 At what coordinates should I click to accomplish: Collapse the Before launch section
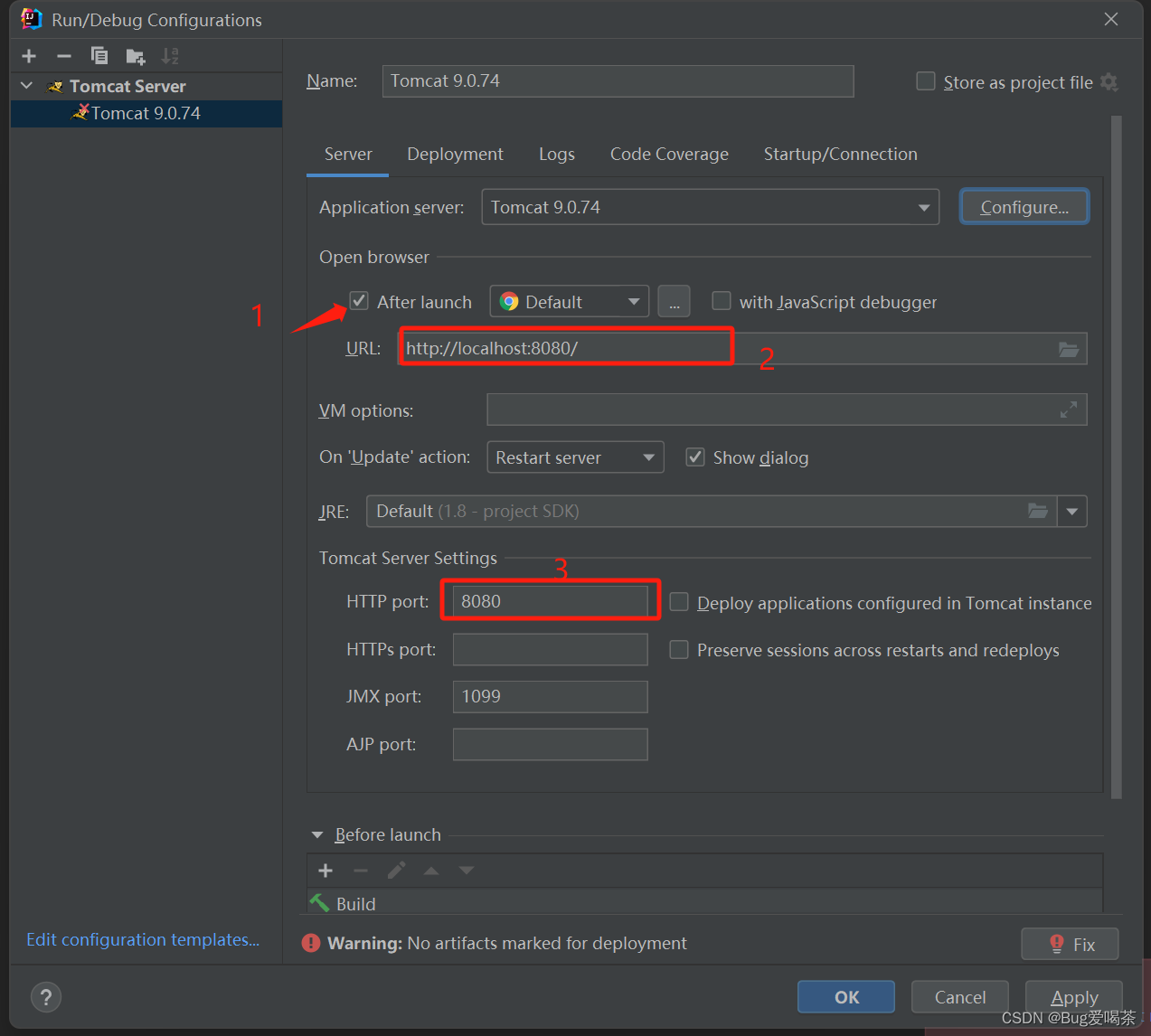click(317, 835)
